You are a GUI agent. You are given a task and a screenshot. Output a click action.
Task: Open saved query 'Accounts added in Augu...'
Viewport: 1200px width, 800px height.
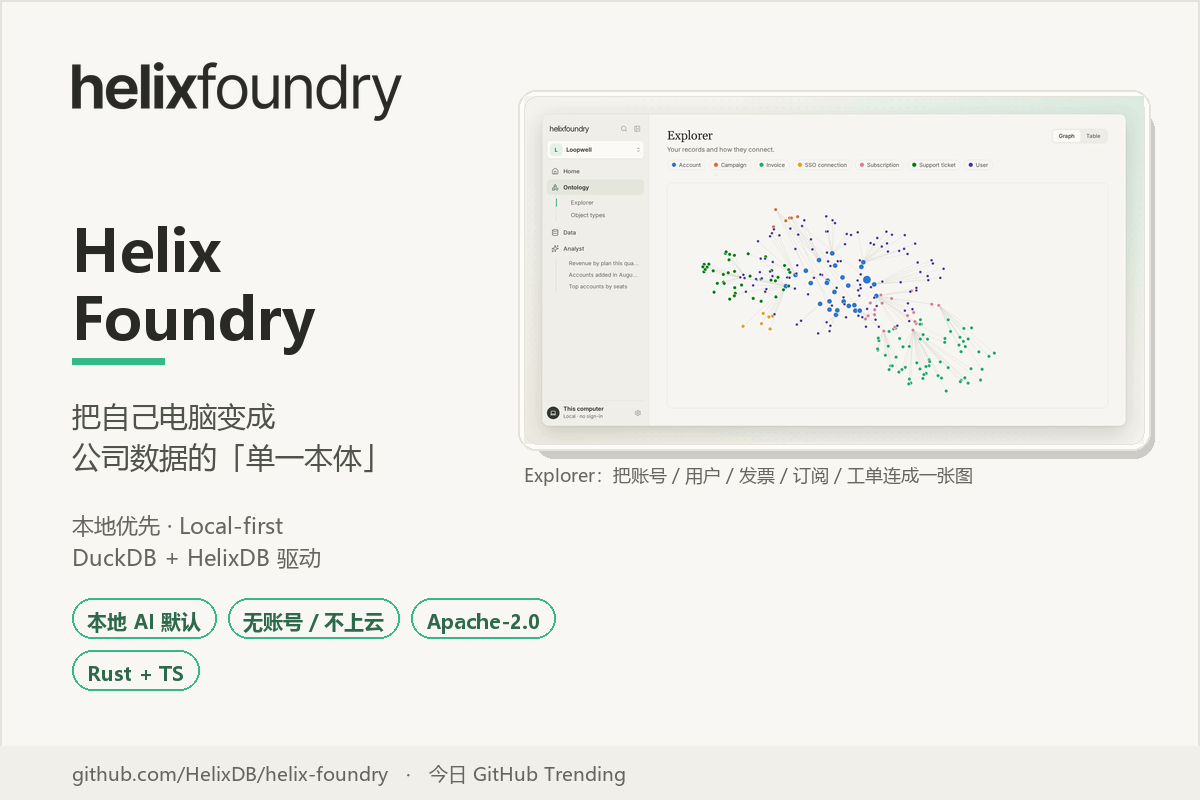tap(603, 274)
